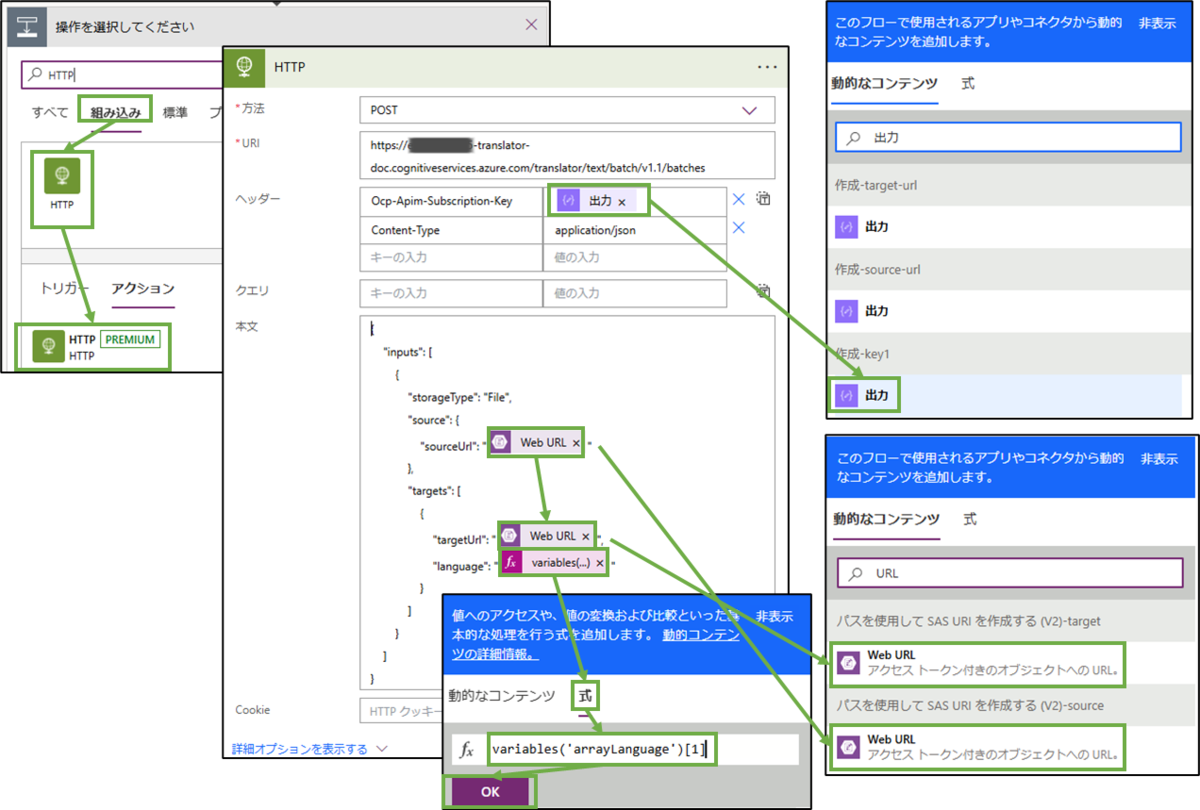1200x810 pixels.
Task: Switch to the 式 tab in the expression popup
Action: click(585, 695)
